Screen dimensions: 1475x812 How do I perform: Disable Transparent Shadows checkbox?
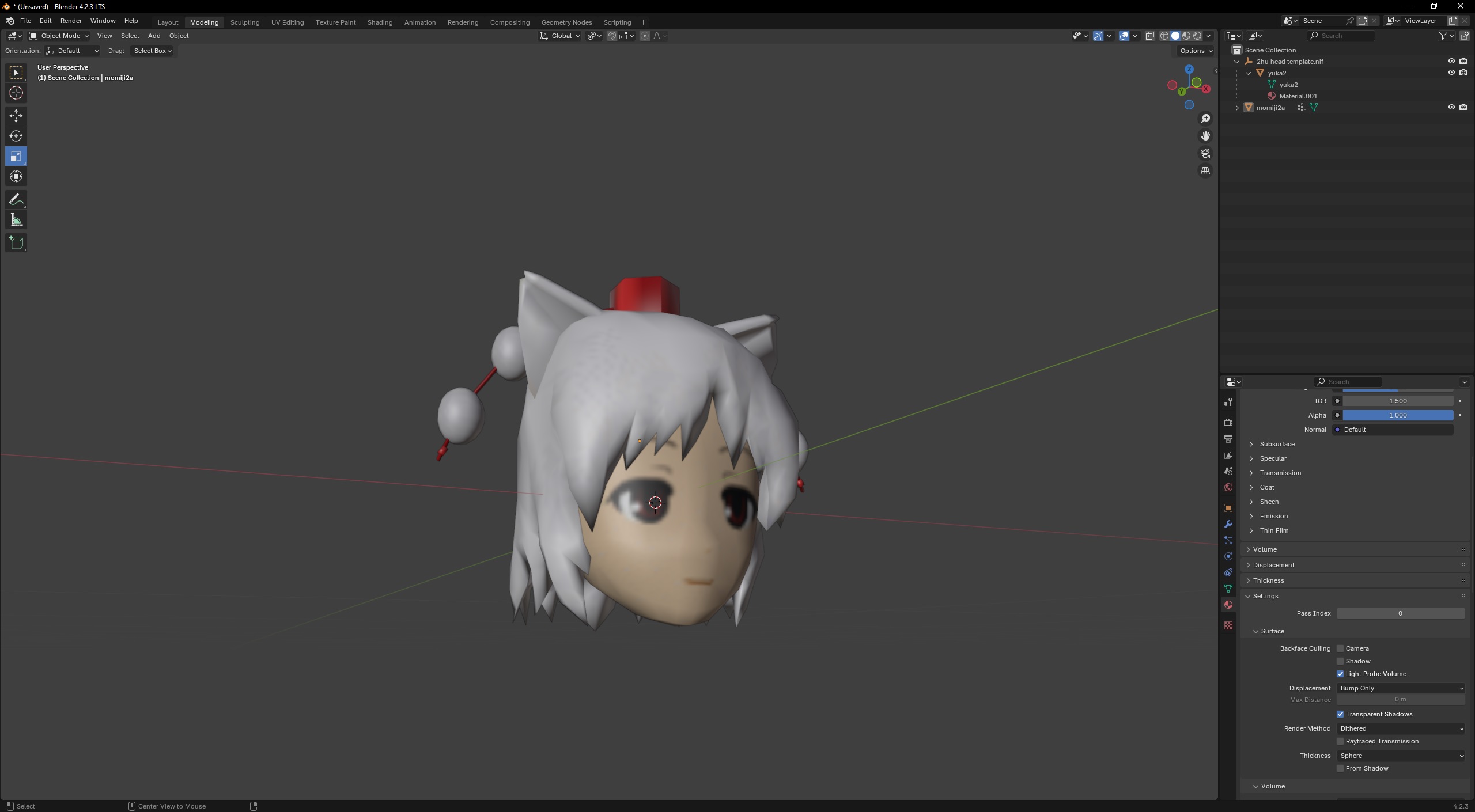[1340, 714]
